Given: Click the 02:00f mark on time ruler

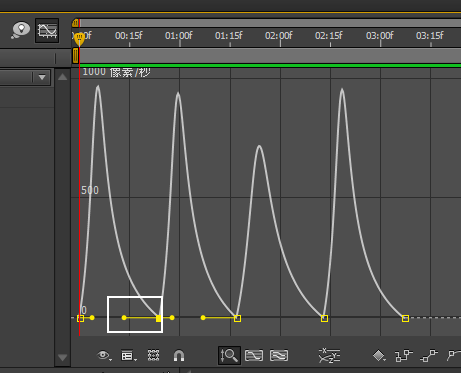Looking at the screenshot, I should [x=279, y=36].
